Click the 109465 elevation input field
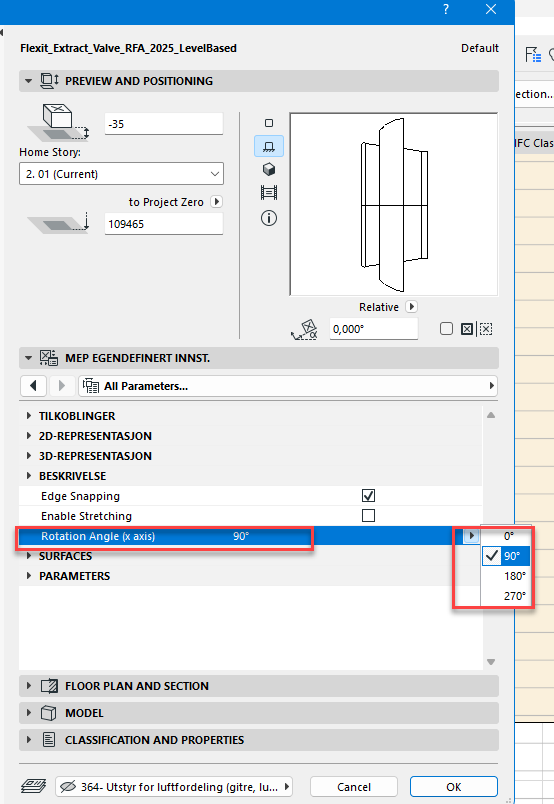 pos(164,224)
